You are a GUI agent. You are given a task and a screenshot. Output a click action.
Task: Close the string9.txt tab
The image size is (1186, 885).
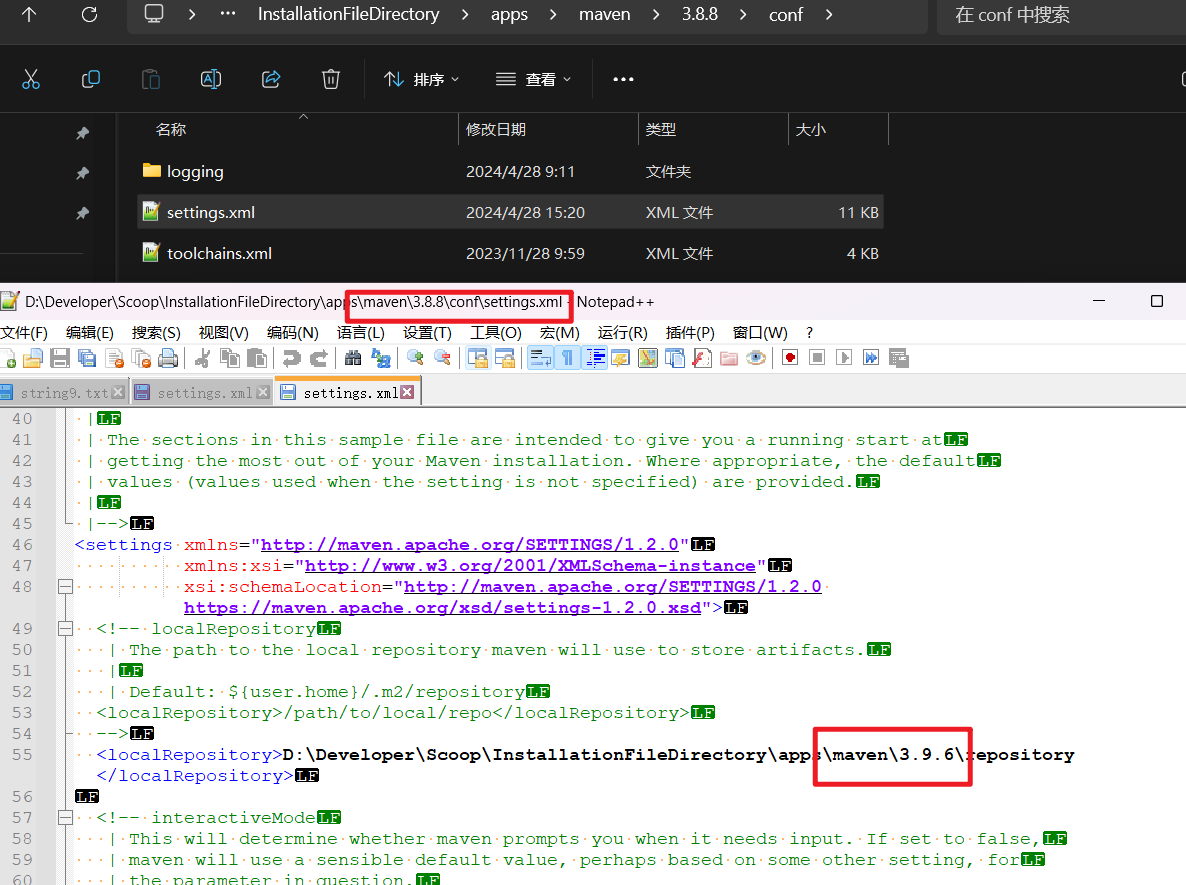[x=118, y=392]
